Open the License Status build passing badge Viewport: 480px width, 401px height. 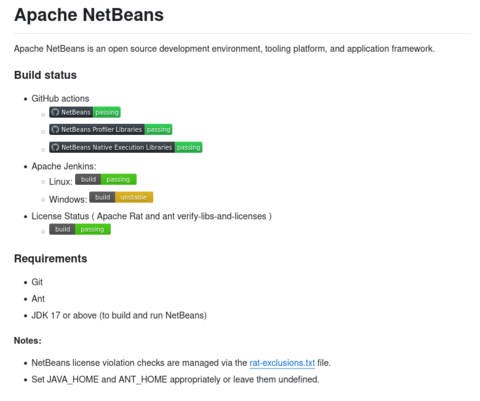click(80, 229)
